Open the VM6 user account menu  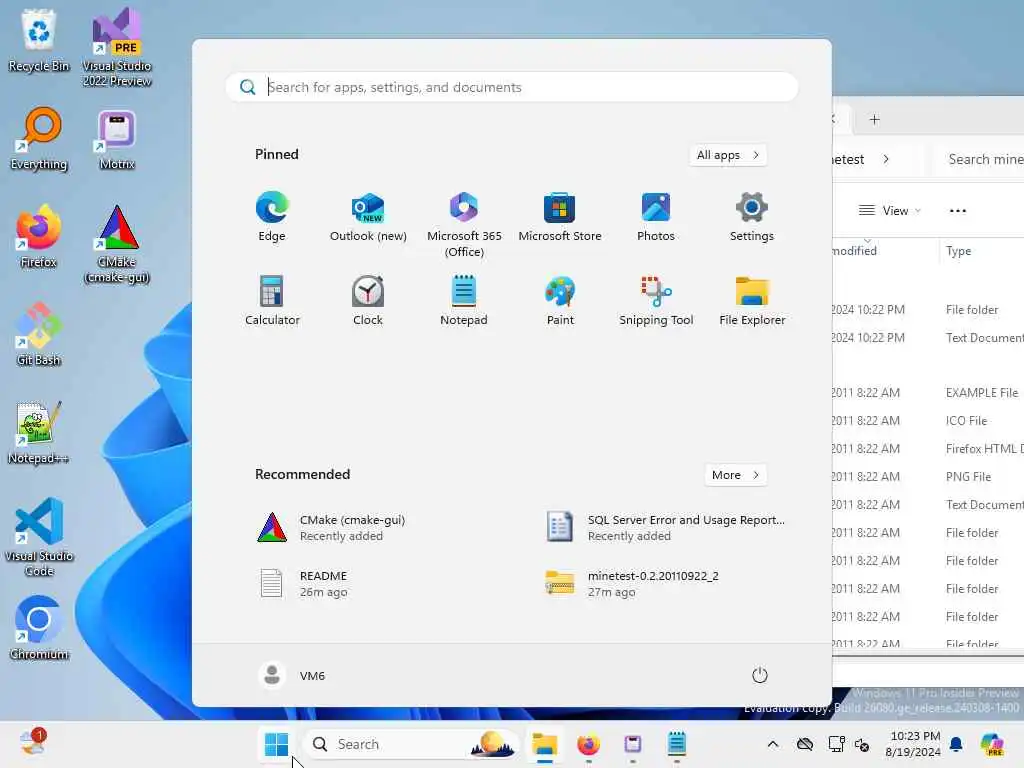[292, 675]
